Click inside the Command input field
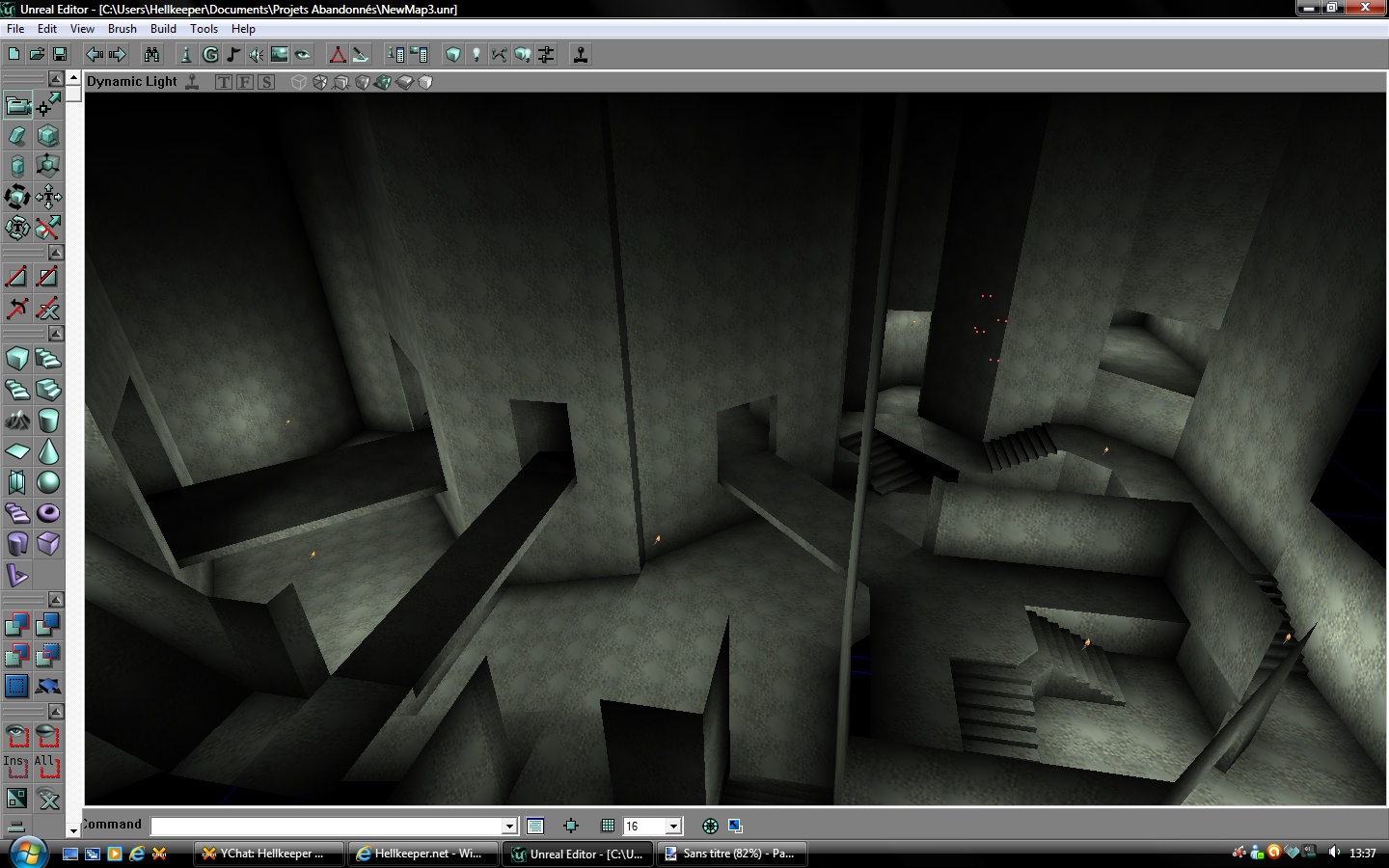This screenshot has width=1389, height=868. [x=326, y=826]
